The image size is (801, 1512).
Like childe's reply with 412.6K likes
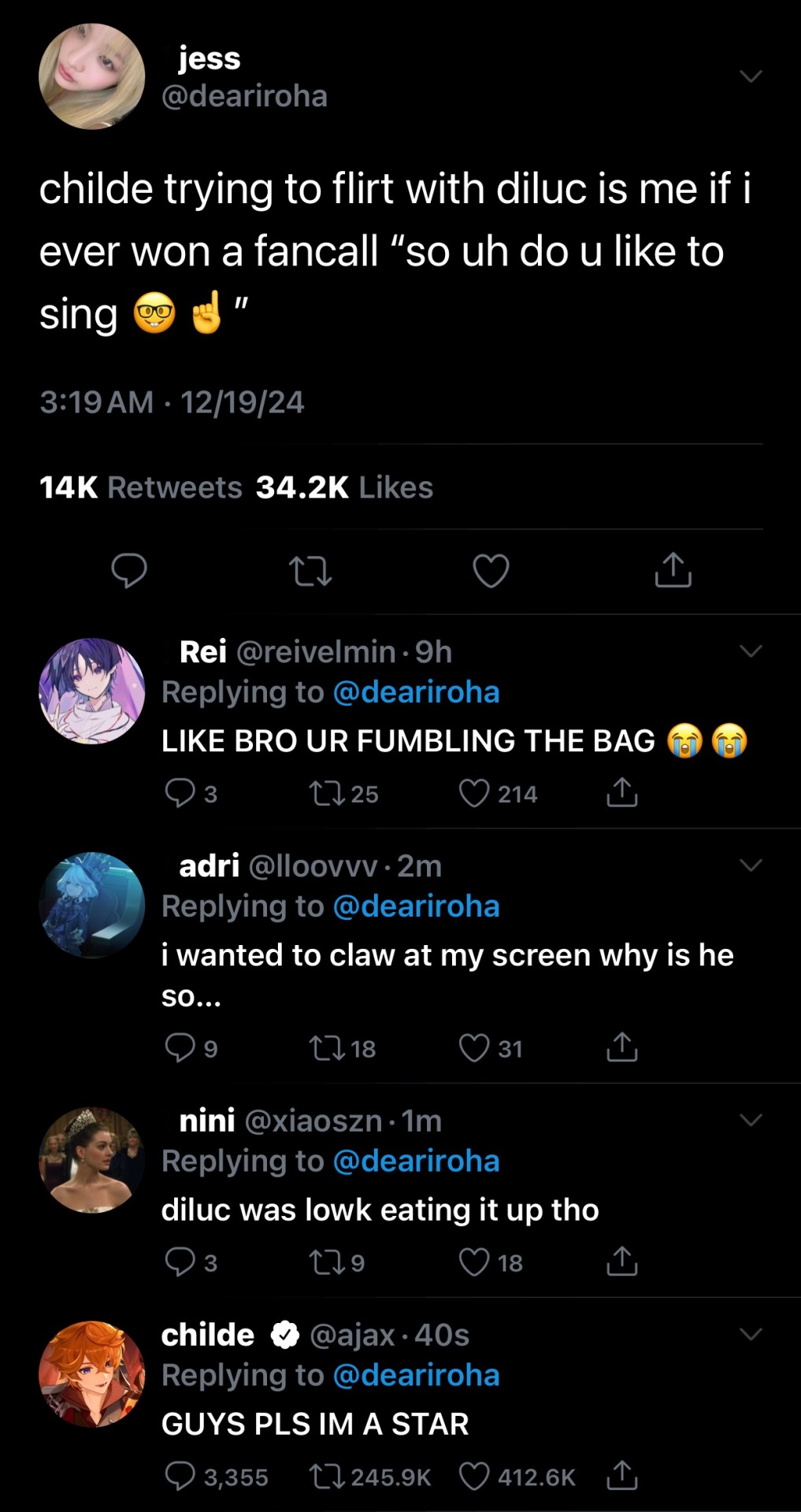(x=474, y=1477)
